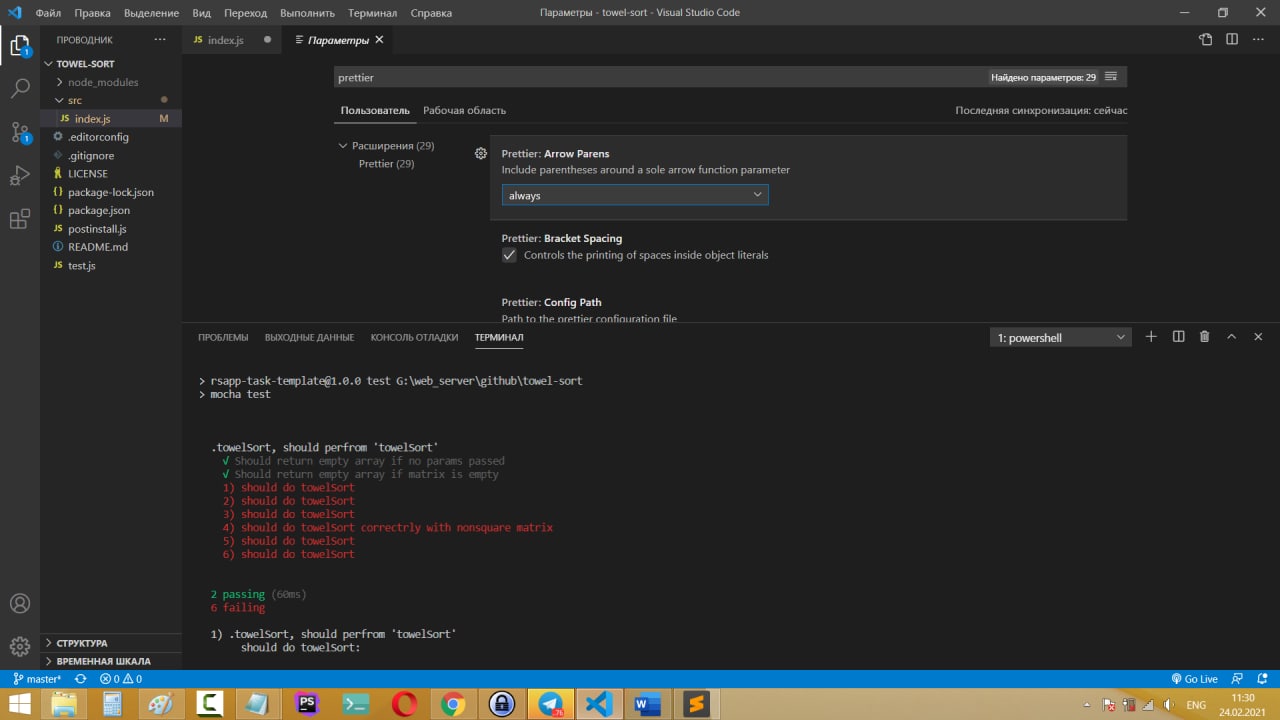The image size is (1280, 720).
Task: Open .editorconfig file in explorer
Action: (111, 137)
